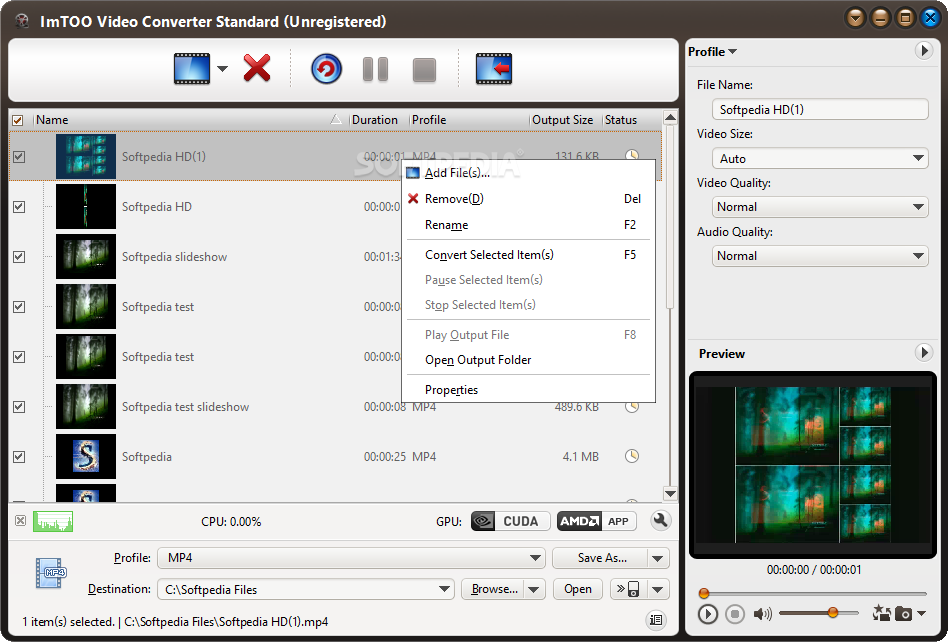
Task: Open the Save As dropdown arrow
Action: [658, 558]
